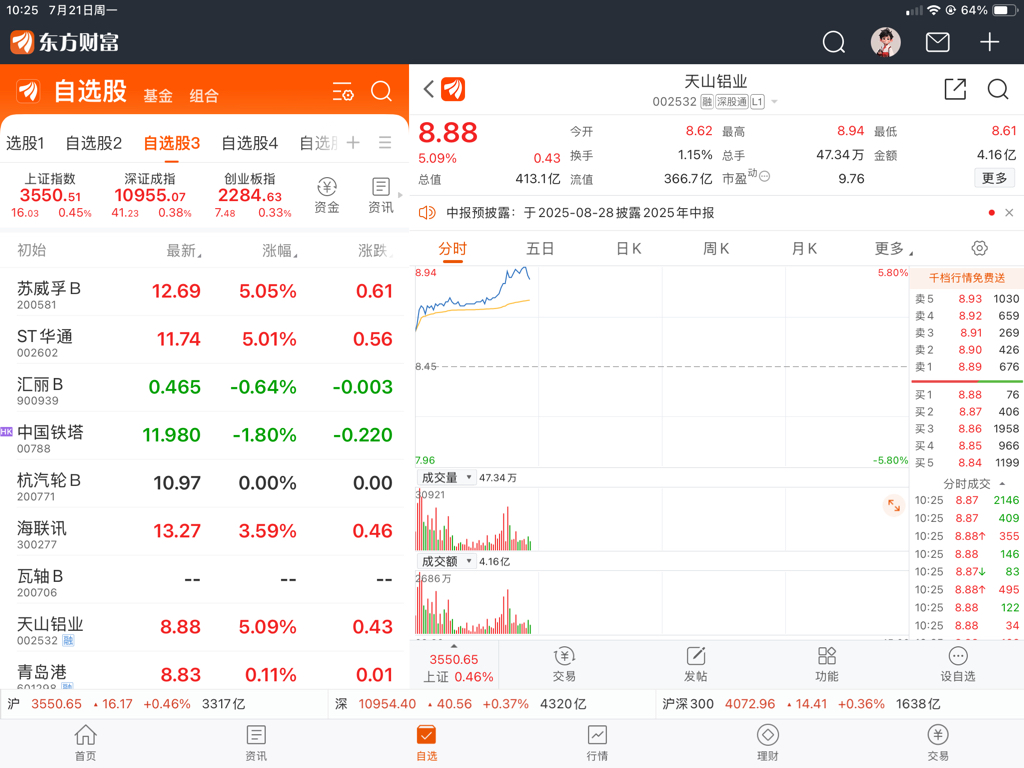Open messages mail icon
1024x768 pixels.
point(938,42)
